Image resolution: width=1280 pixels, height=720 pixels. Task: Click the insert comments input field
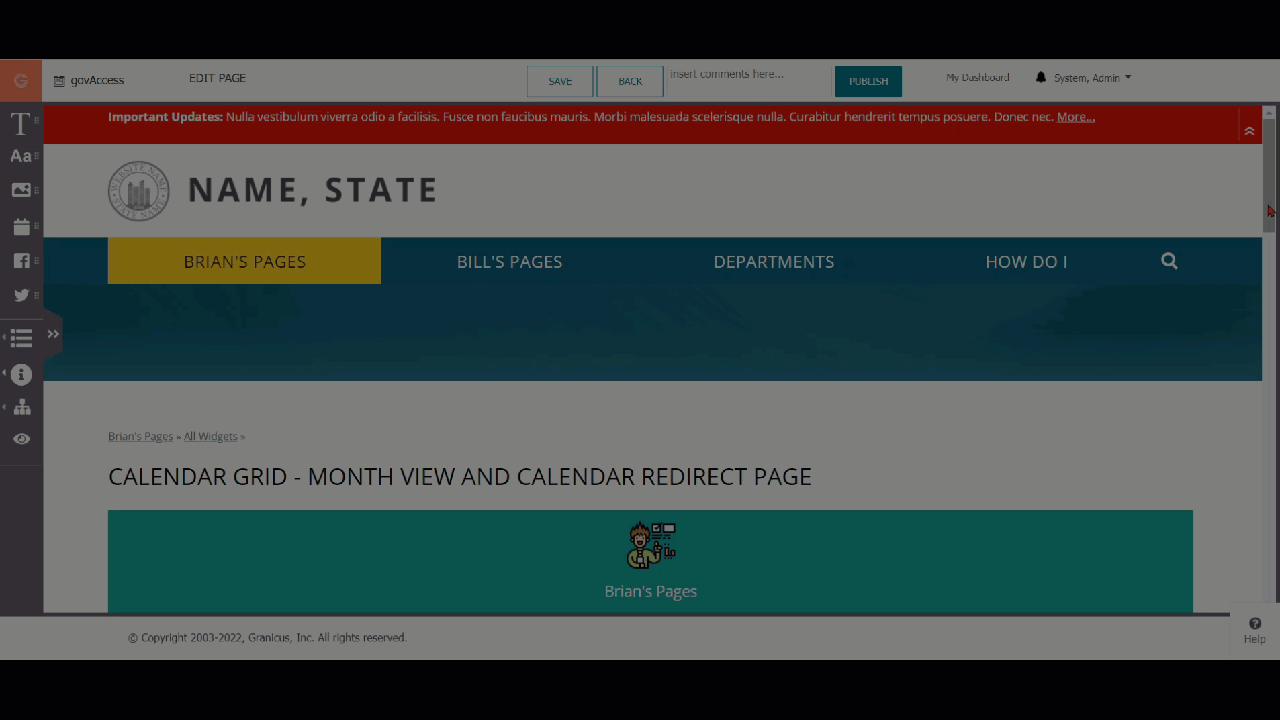pos(748,75)
